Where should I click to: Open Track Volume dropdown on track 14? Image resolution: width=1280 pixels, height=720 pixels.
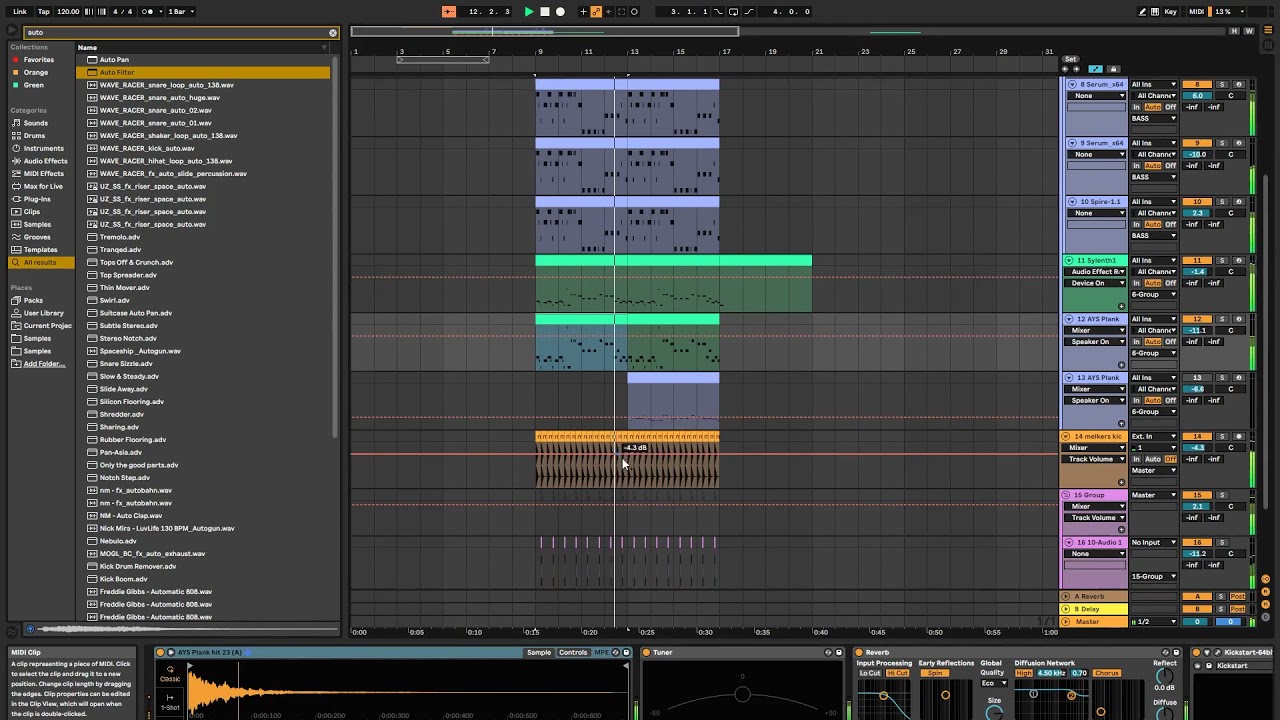pyautogui.click(x=1096, y=459)
